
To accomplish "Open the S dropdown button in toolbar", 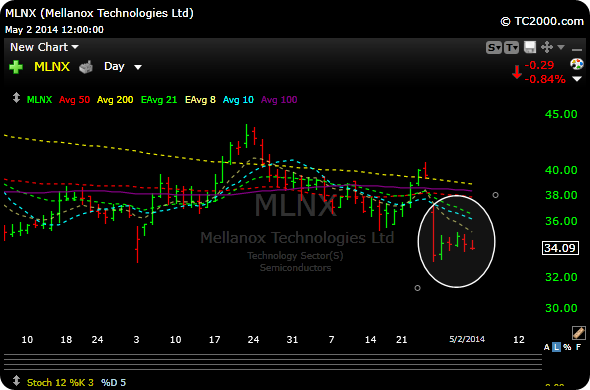I will click(494, 47).
